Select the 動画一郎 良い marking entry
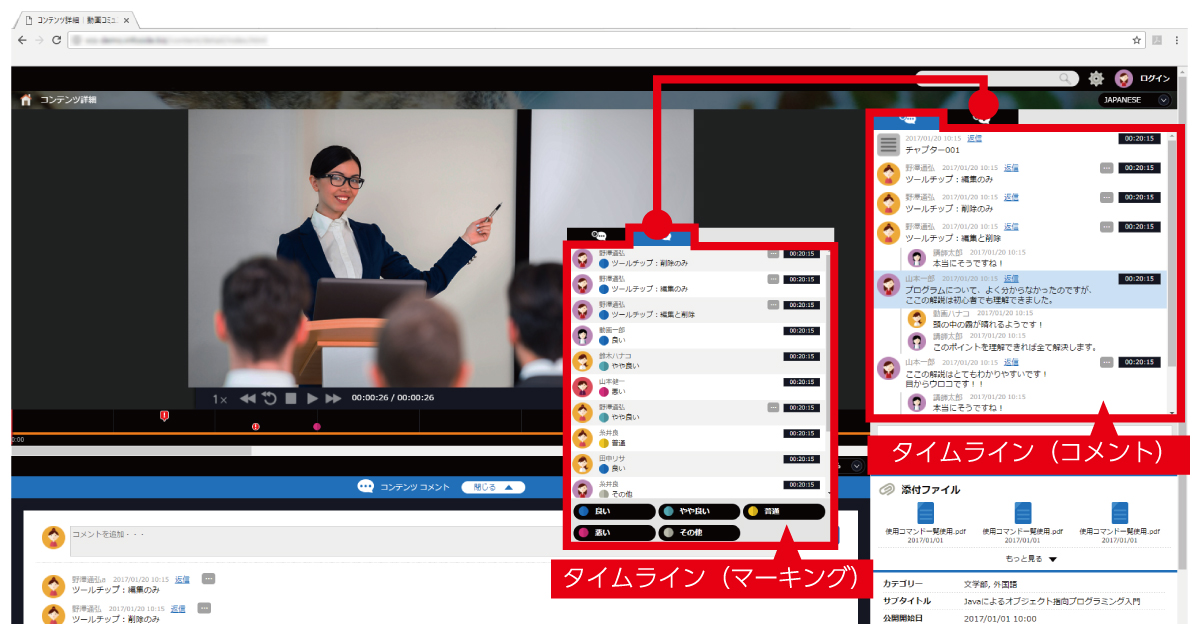This screenshot has height=624, width=1200. 698,336
